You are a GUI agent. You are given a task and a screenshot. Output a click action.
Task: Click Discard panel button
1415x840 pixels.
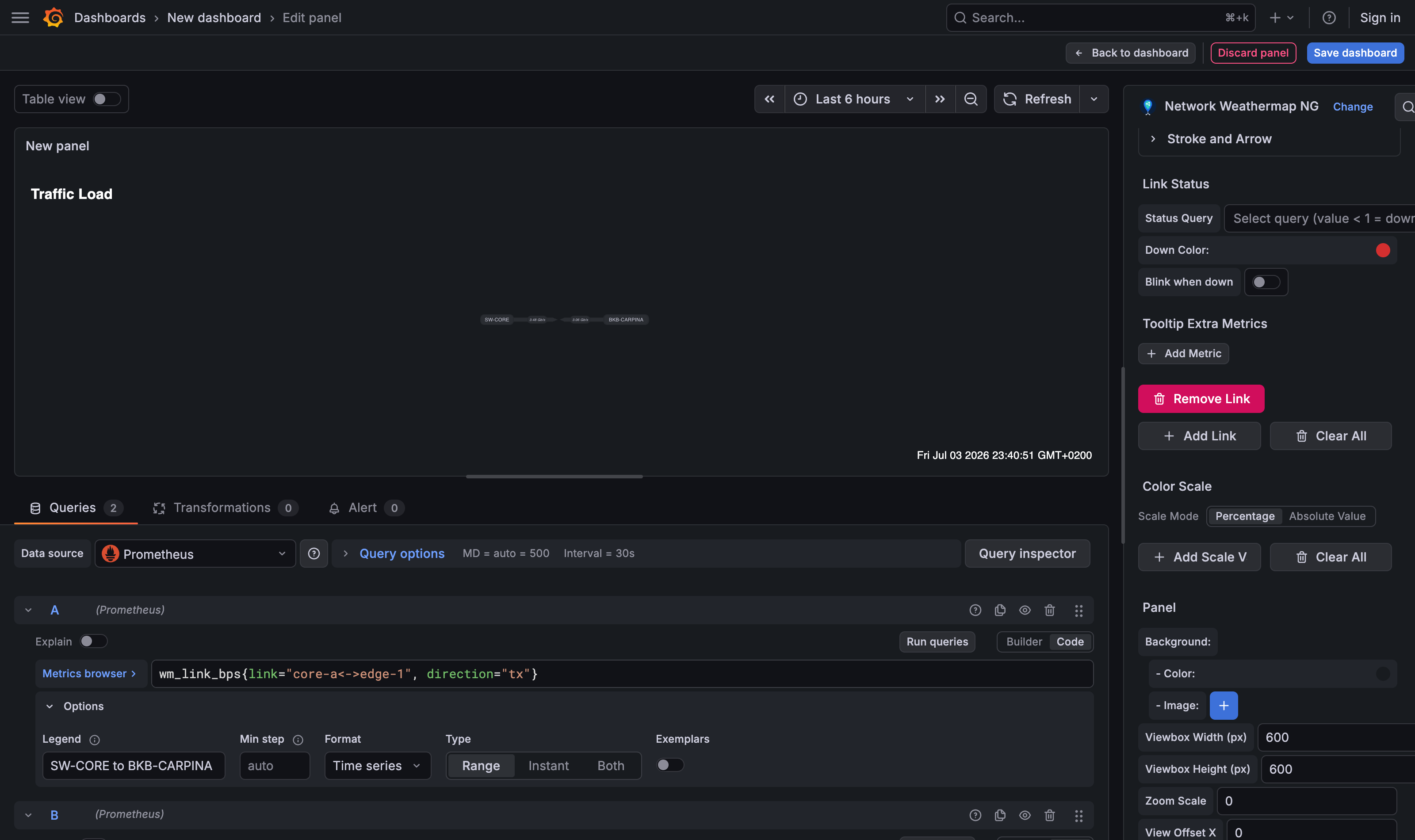tap(1253, 53)
